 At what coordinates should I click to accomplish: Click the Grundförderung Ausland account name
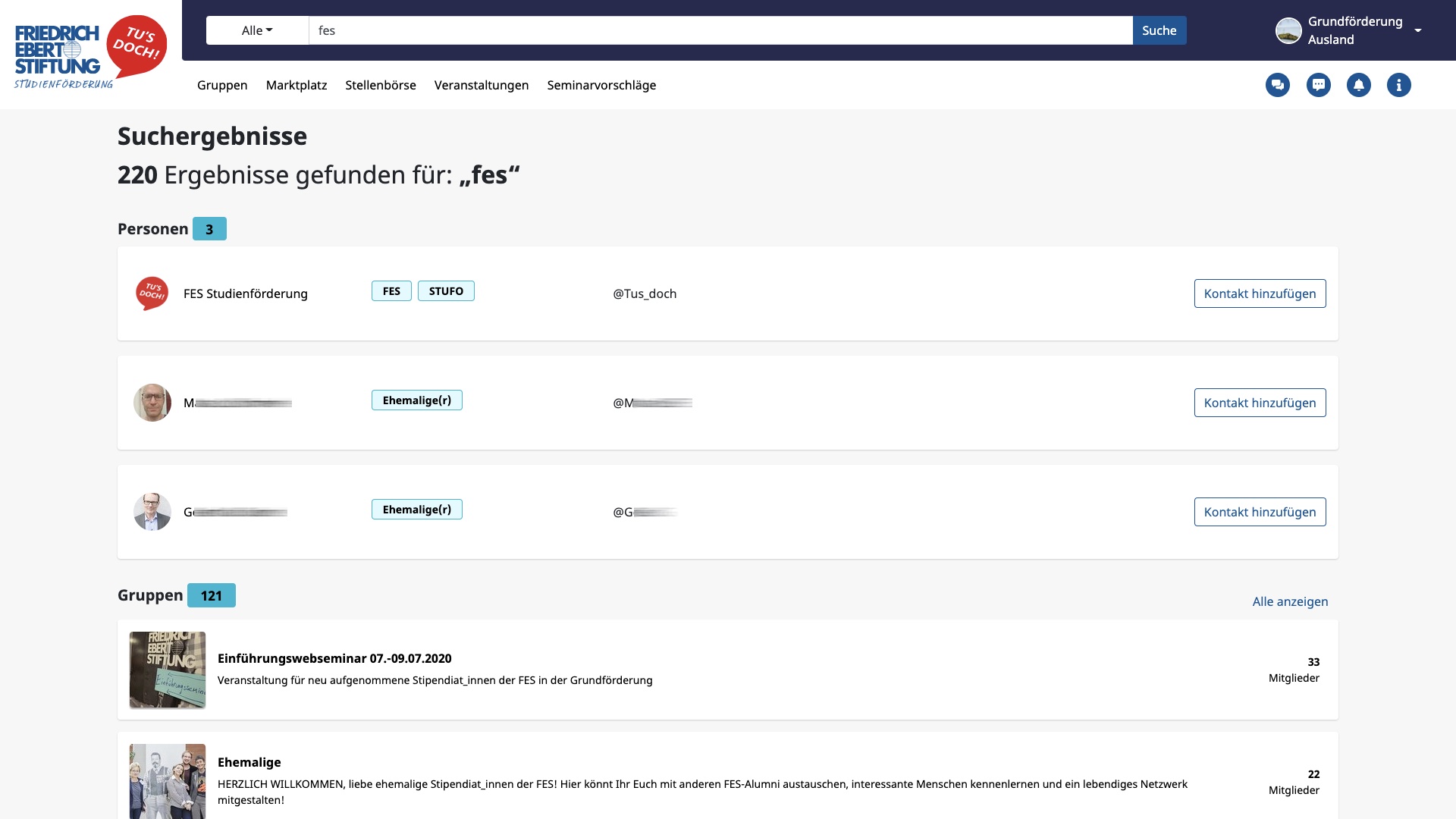(1355, 30)
